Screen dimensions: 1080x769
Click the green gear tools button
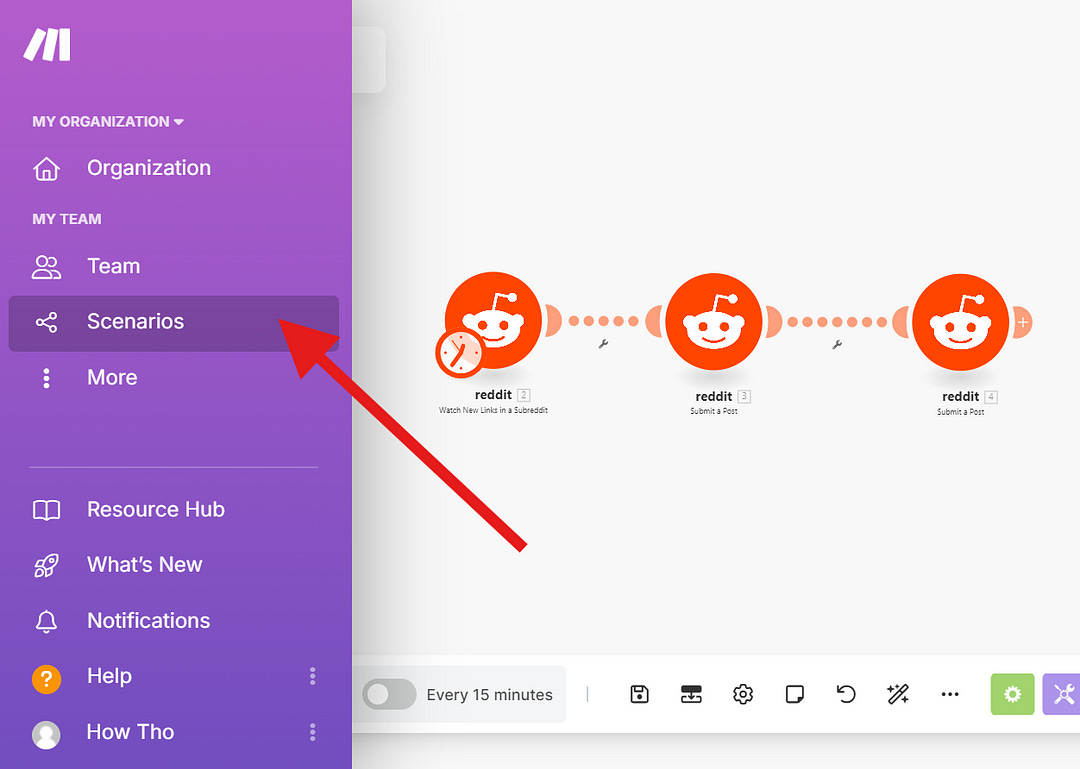coord(1012,694)
